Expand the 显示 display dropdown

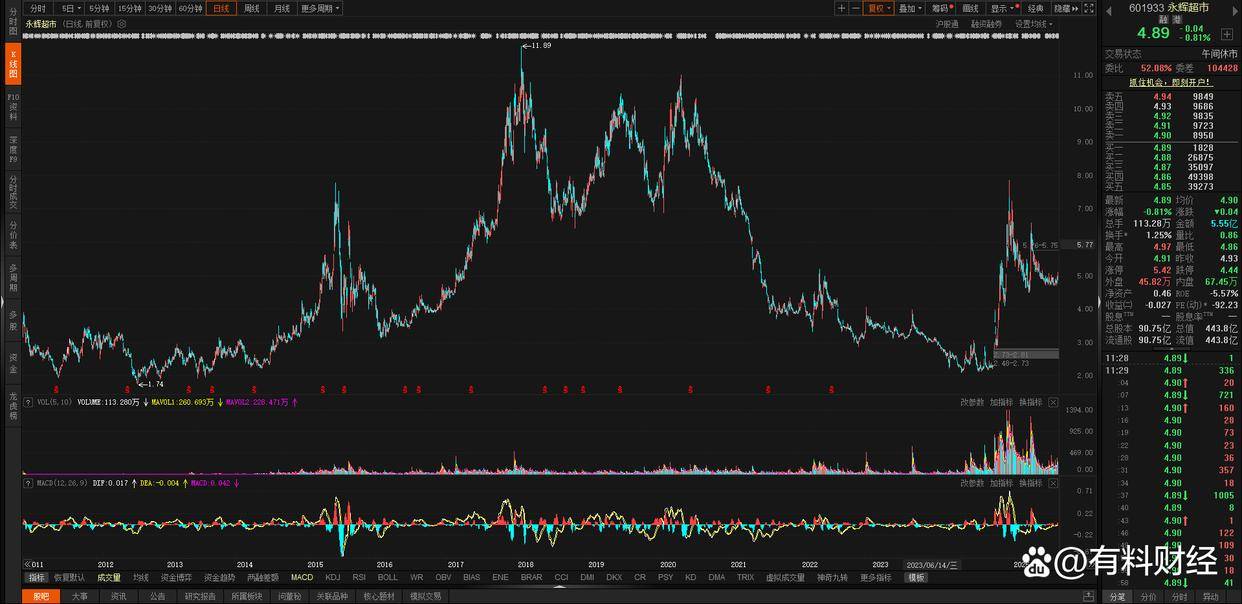tap(1002, 8)
